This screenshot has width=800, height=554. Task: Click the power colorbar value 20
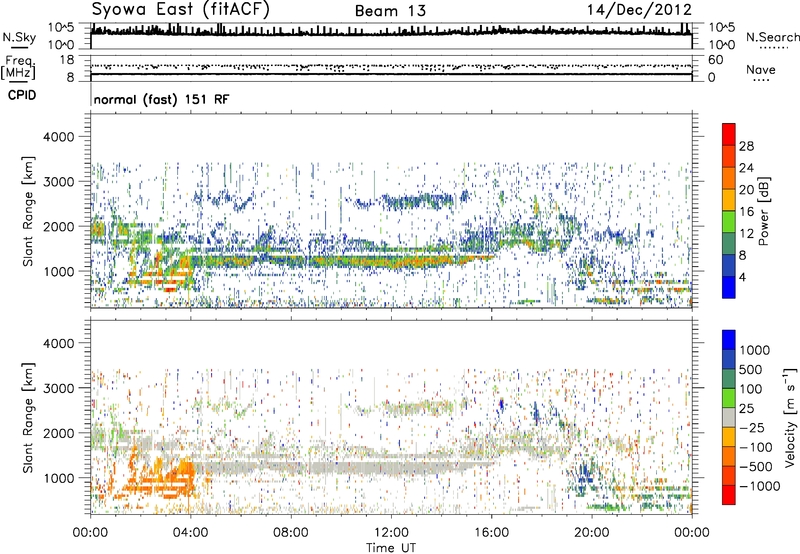[x=746, y=190]
